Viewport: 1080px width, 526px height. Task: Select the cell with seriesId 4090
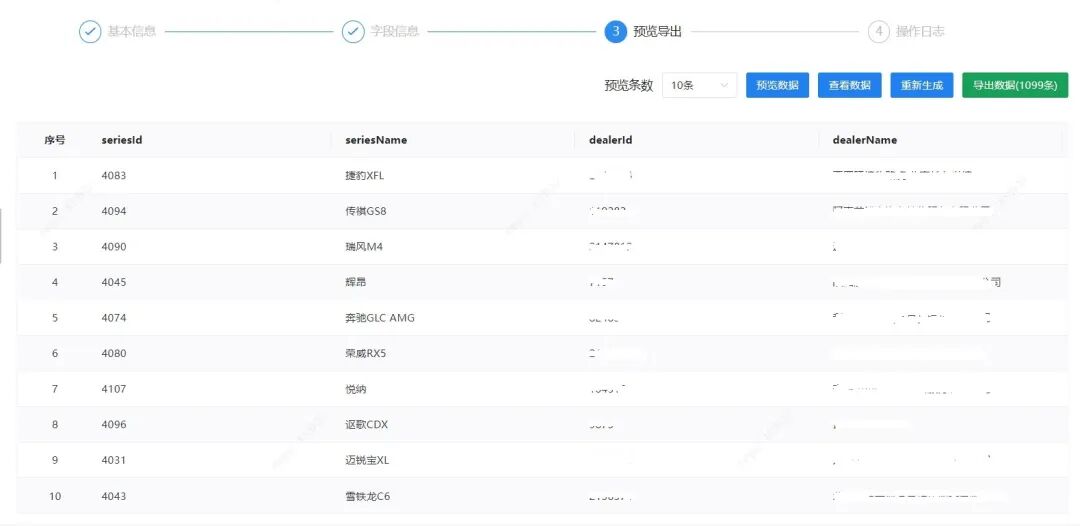tap(114, 246)
